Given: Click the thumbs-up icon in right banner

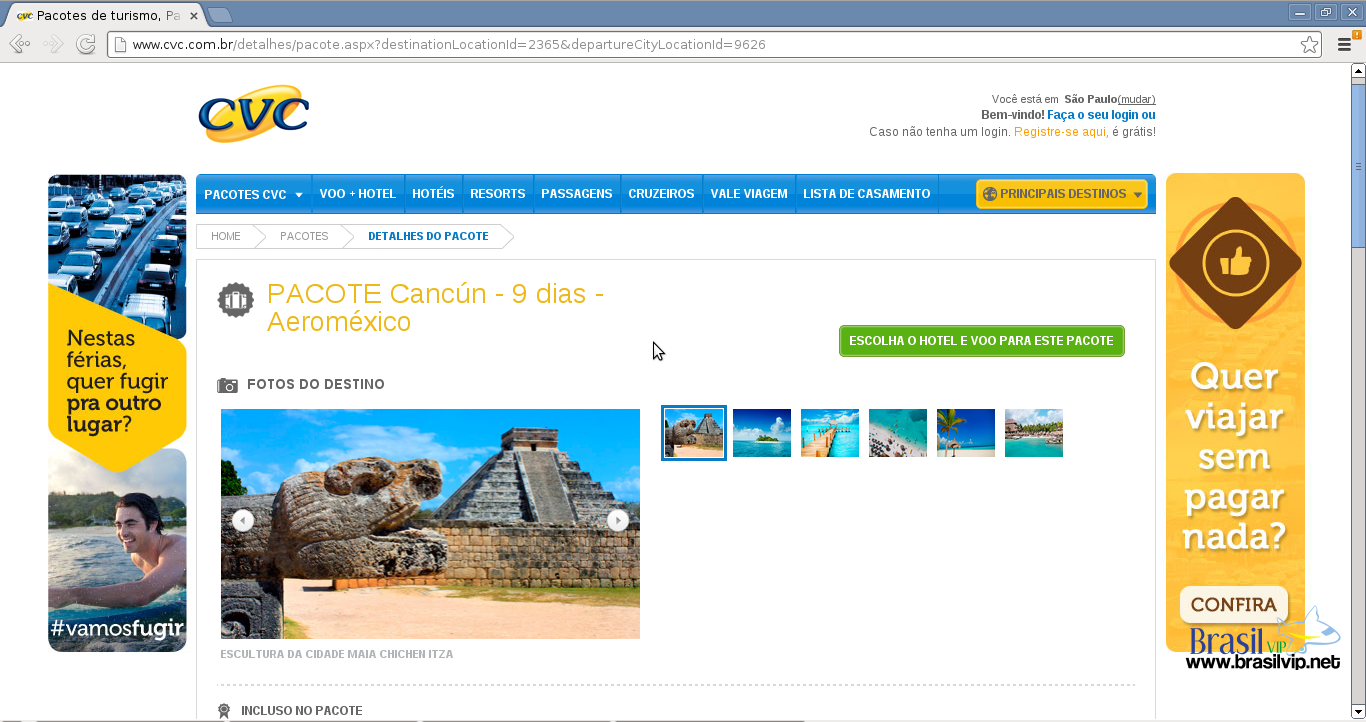Looking at the screenshot, I should coord(1235,263).
